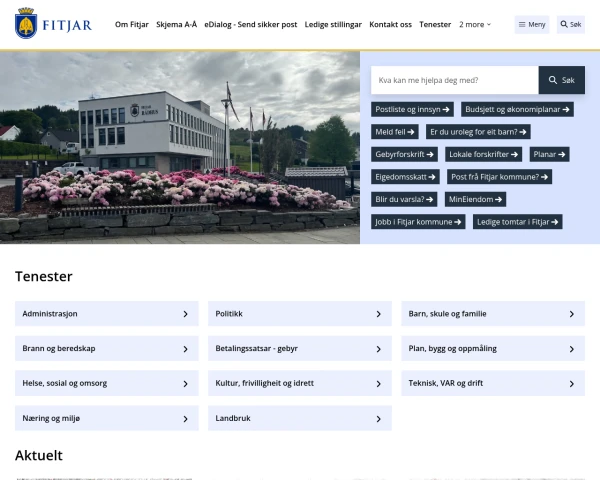Click the dark Søk search submit button
Viewport: 600px width, 480px height.
(561, 80)
